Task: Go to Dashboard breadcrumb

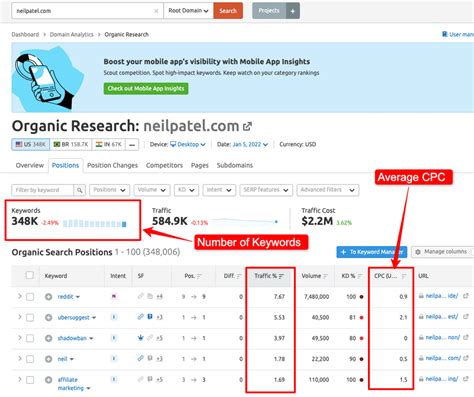Action: (x=25, y=34)
